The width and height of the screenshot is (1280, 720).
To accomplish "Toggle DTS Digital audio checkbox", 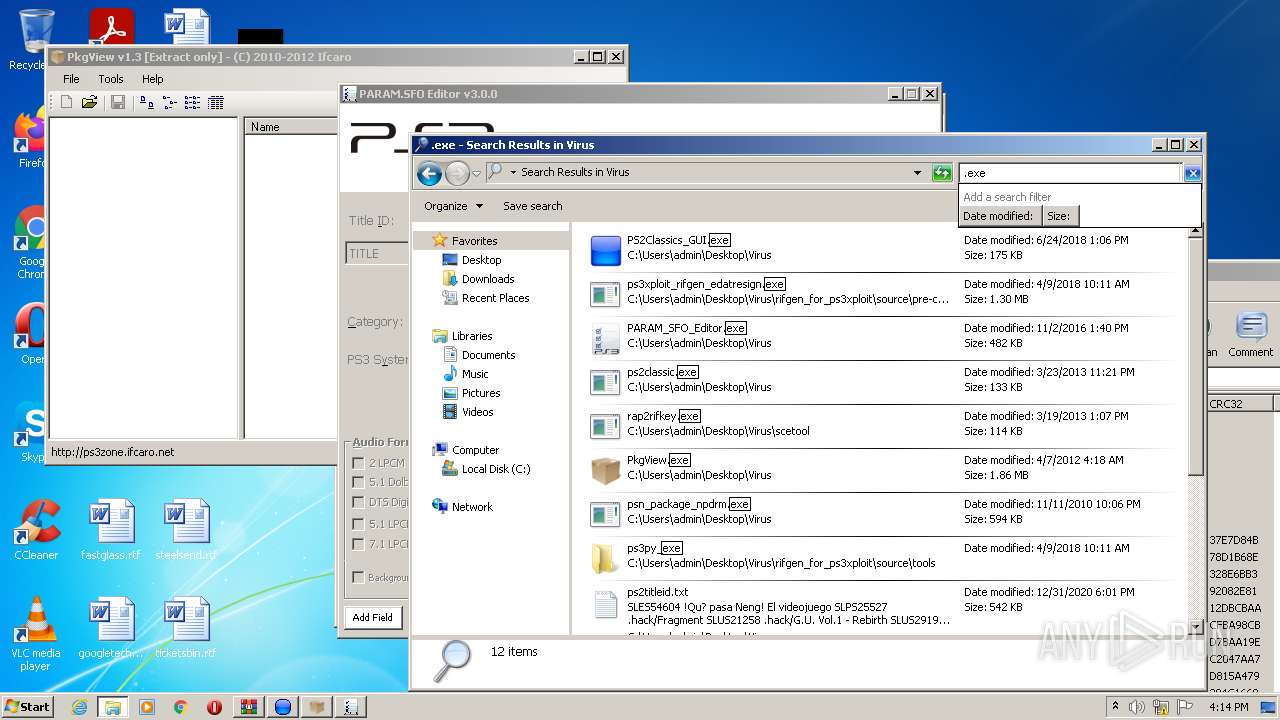I will (x=358, y=502).
